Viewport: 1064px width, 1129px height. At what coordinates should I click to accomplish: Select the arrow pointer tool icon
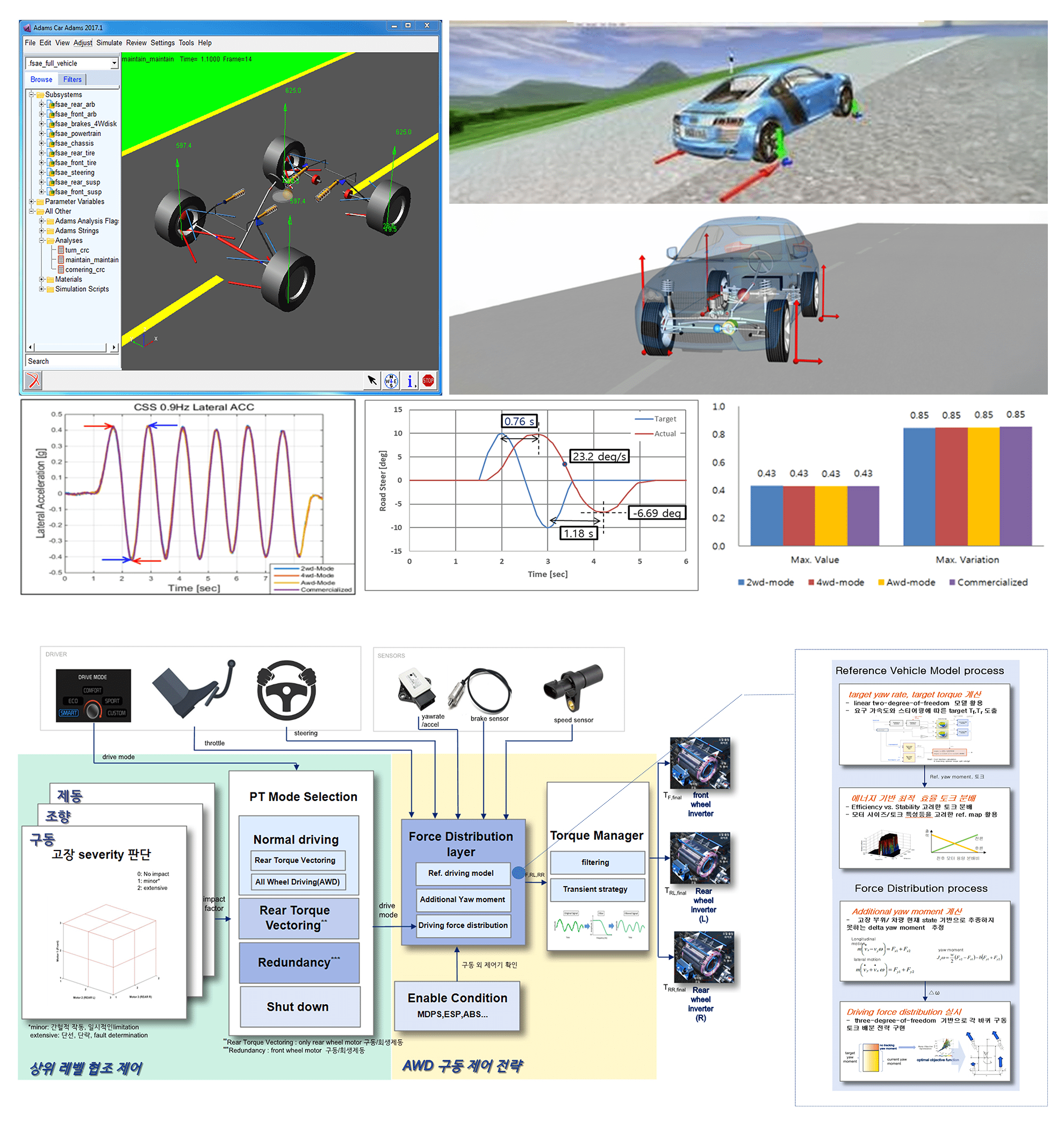point(372,381)
